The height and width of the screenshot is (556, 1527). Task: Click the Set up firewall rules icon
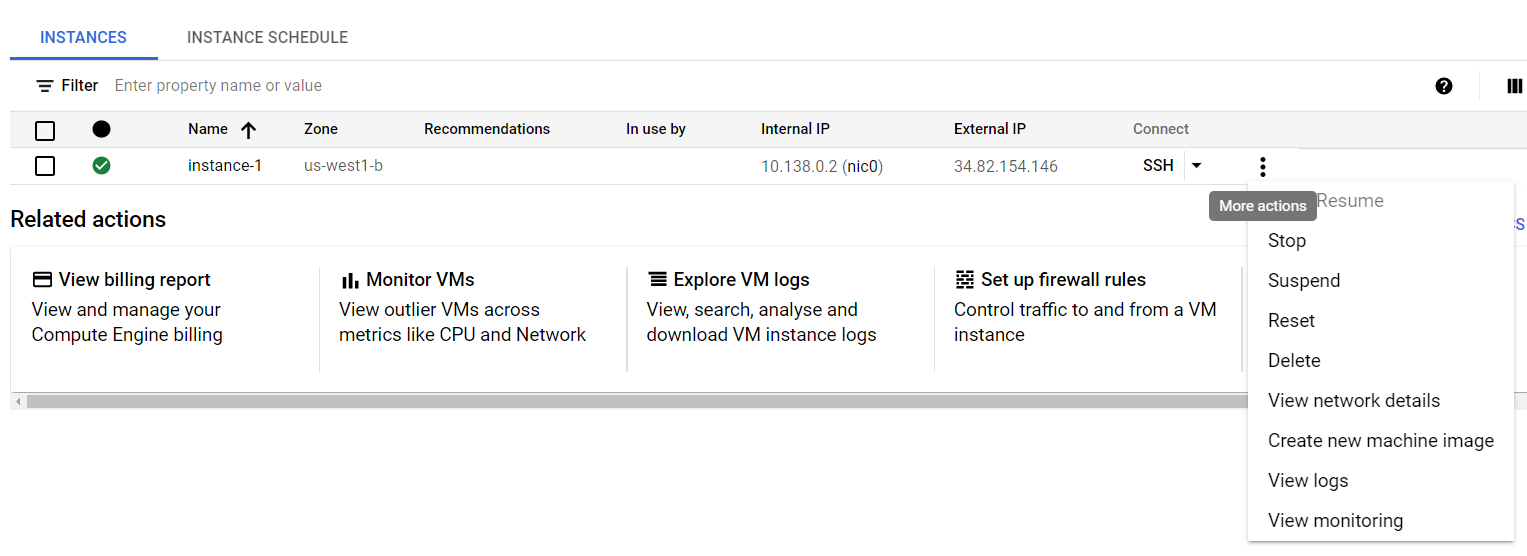[964, 280]
